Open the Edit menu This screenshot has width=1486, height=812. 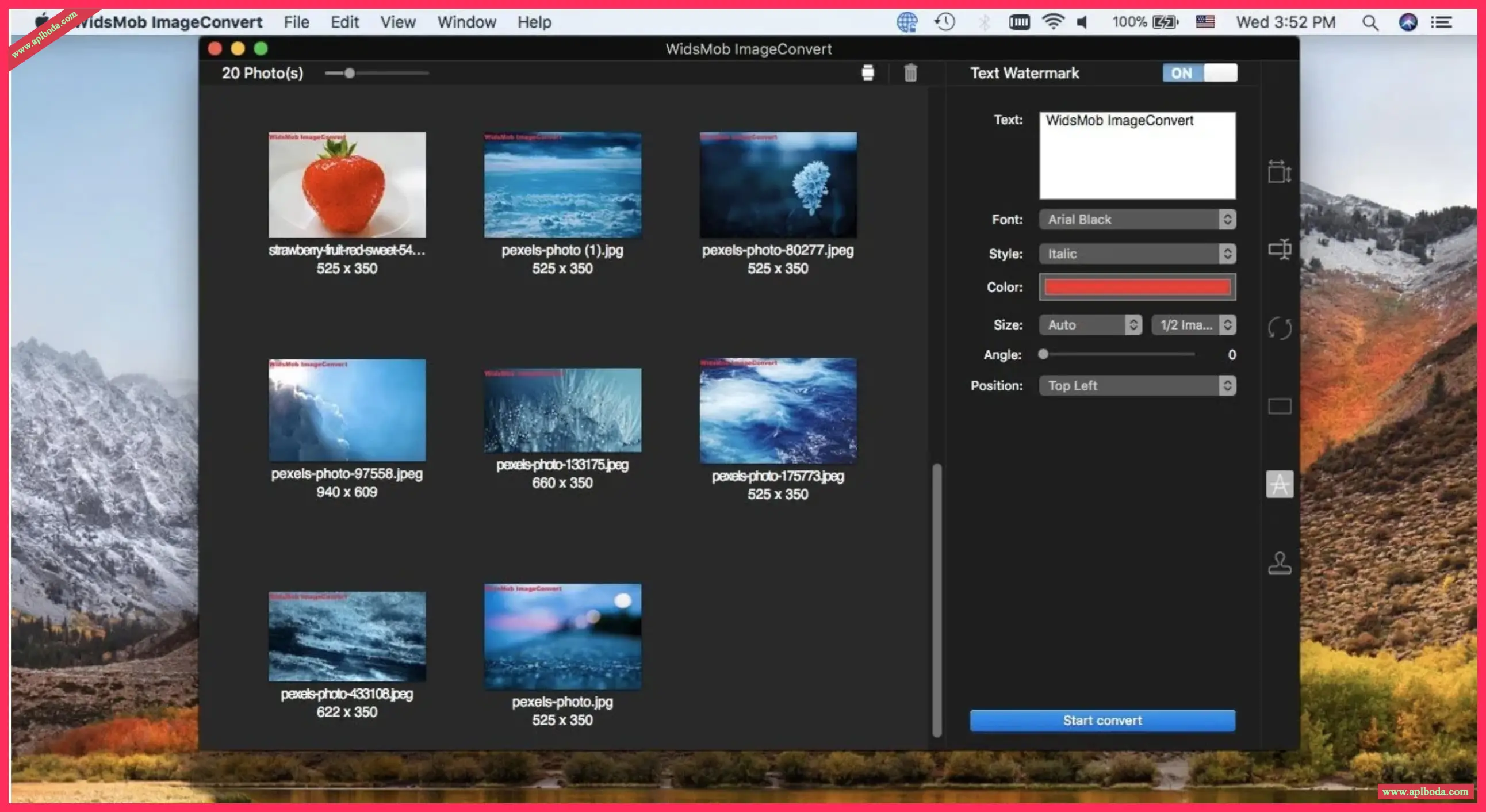point(344,22)
